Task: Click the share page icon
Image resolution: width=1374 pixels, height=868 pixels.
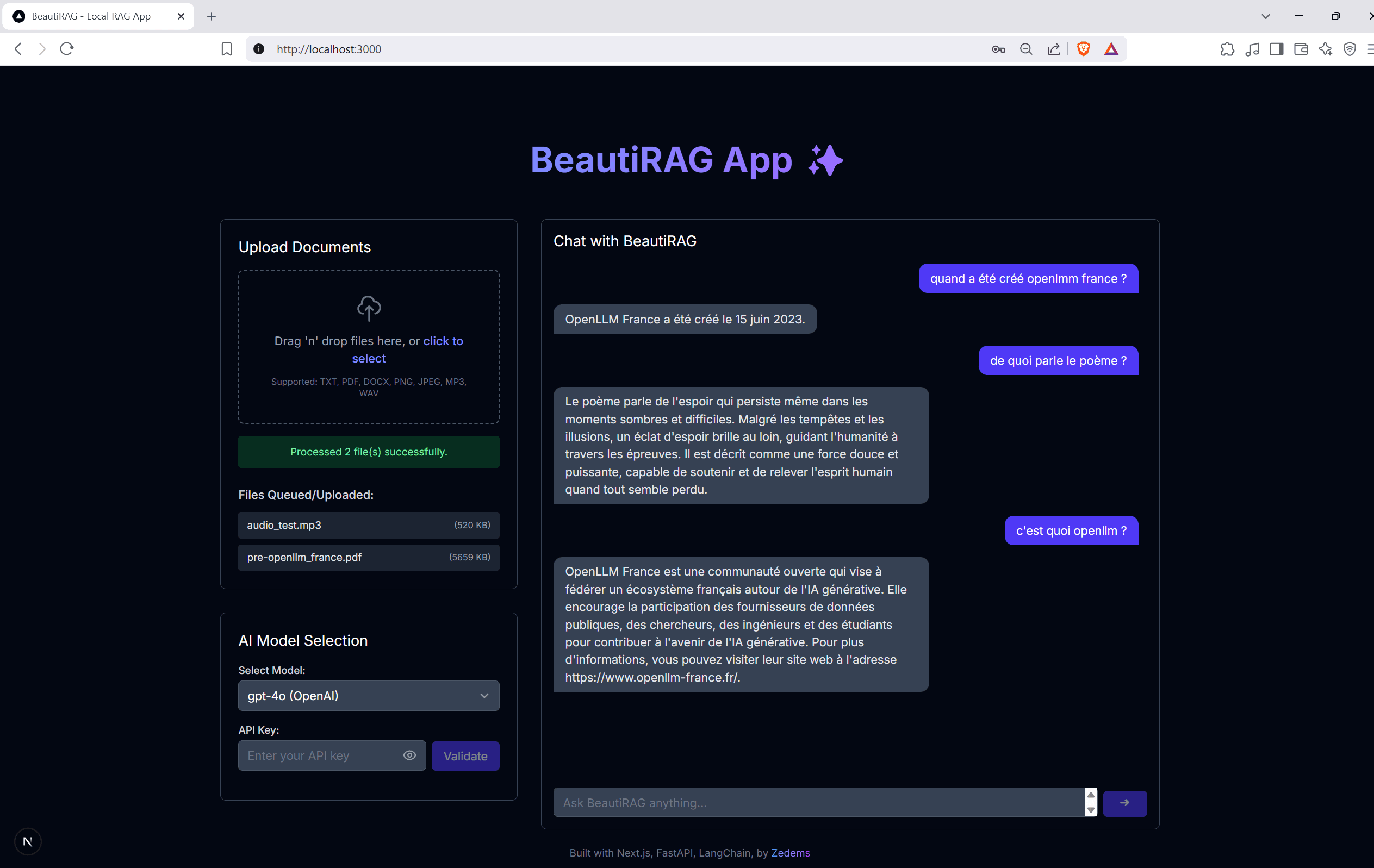Action: tap(1053, 49)
